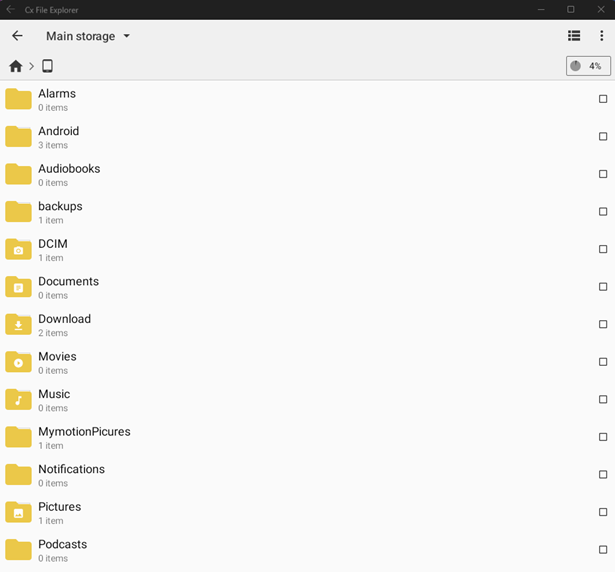Switch the list view layout icon
This screenshot has width=615, height=572.
(x=574, y=36)
